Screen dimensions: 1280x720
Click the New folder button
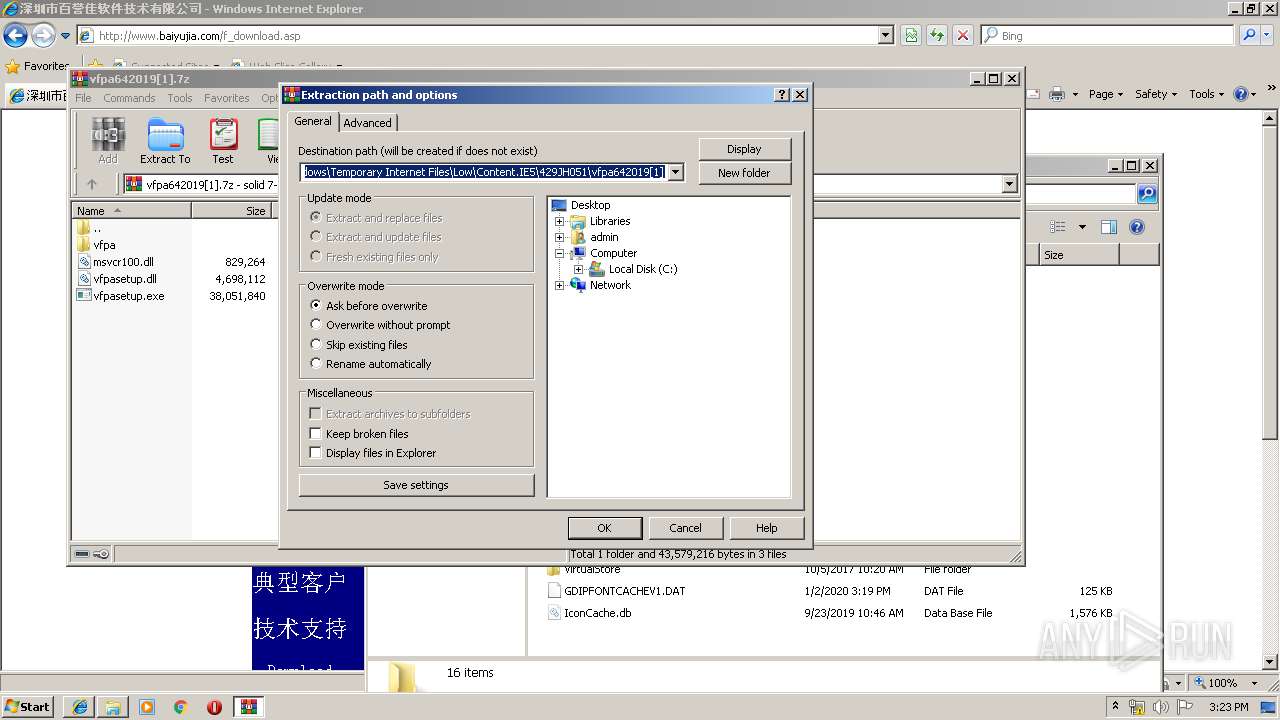tap(744, 173)
